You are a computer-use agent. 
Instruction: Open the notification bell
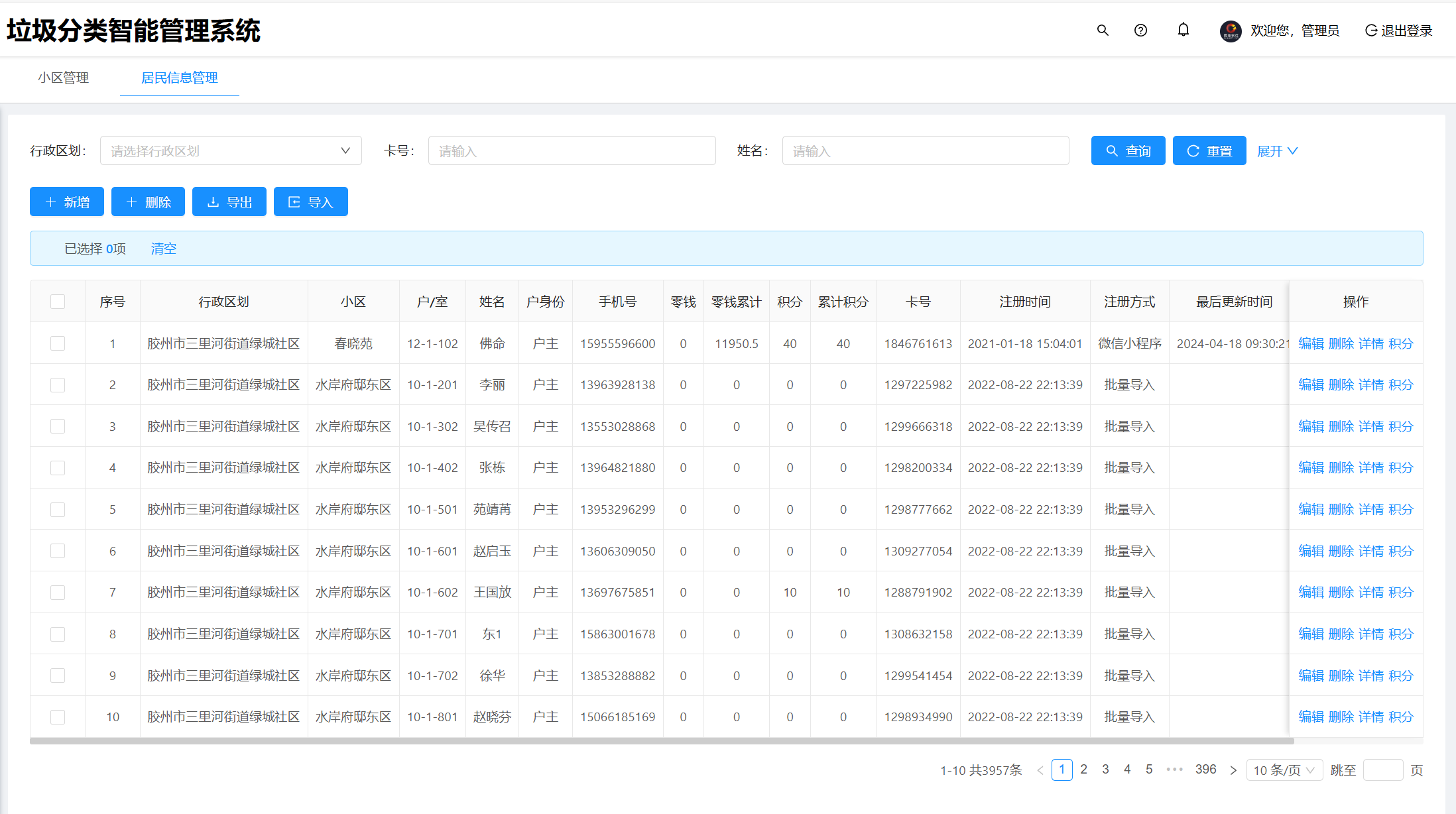coord(1183,30)
